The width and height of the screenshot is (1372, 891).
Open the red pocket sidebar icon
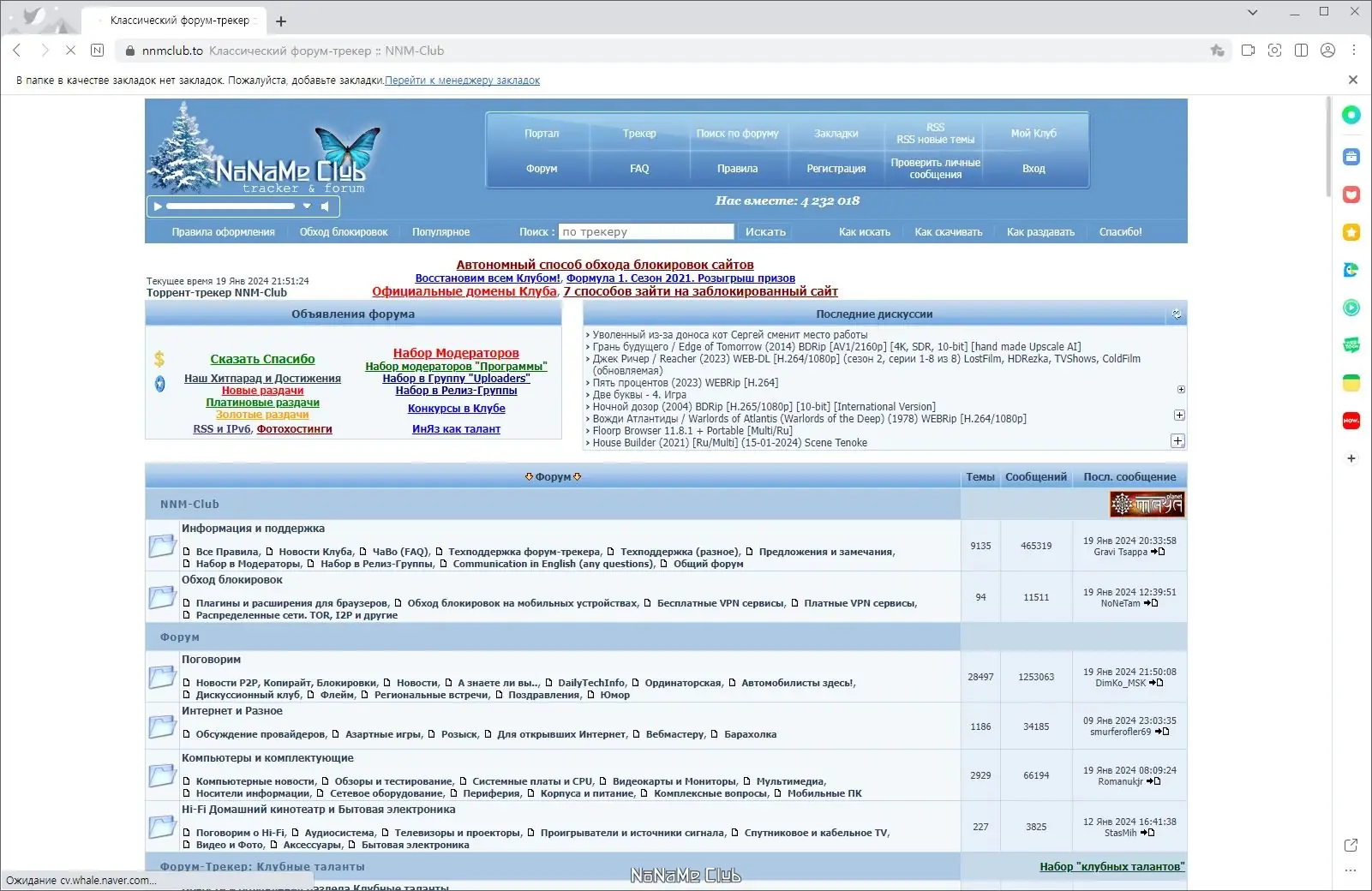click(1351, 194)
